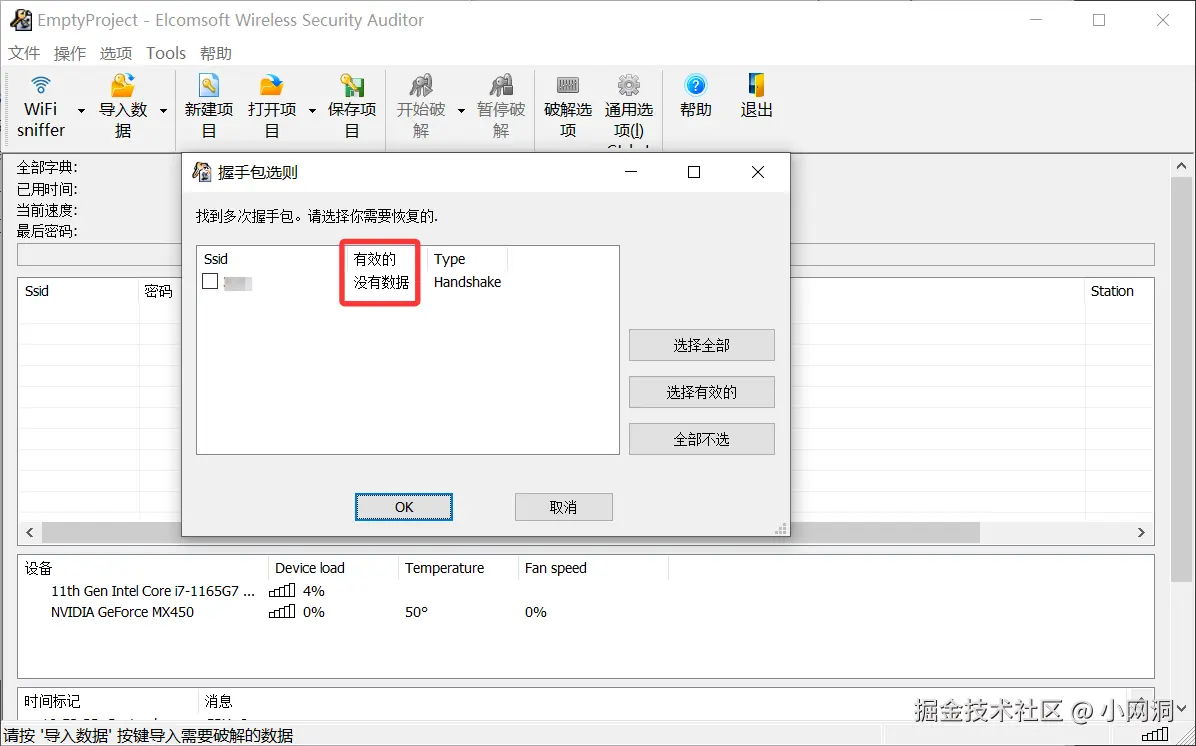Close the 握手包选则 dialog
The width and height of the screenshot is (1196, 746).
pyautogui.click(x=757, y=172)
